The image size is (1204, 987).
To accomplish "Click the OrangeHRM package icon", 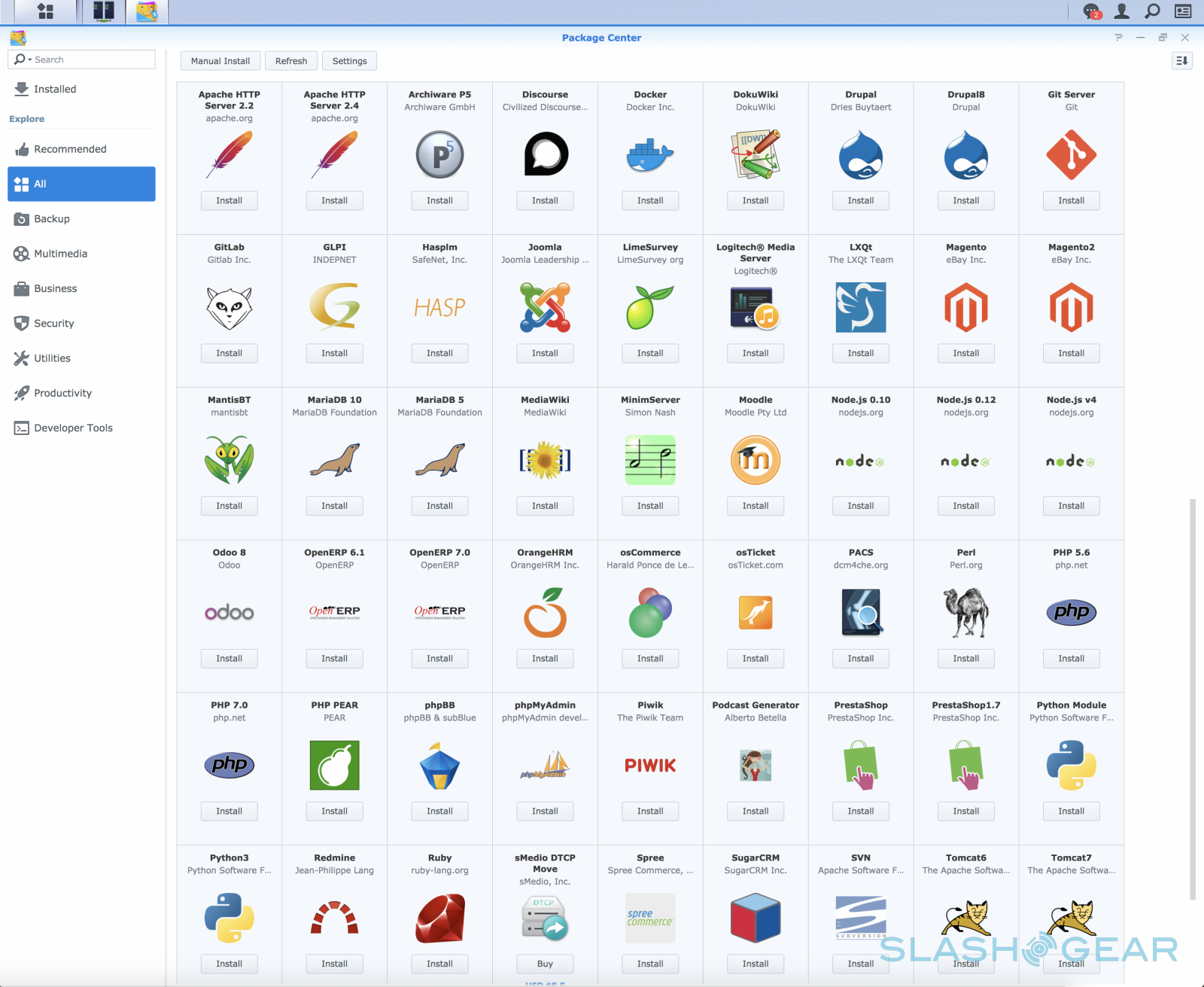I will click(x=545, y=613).
